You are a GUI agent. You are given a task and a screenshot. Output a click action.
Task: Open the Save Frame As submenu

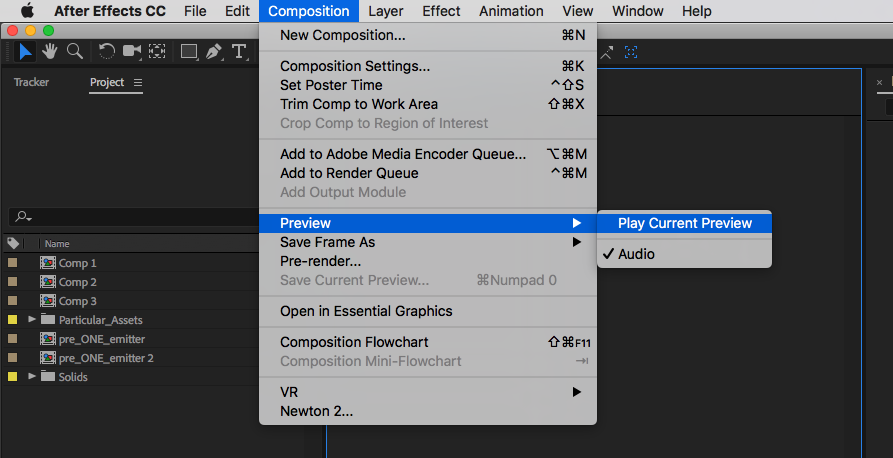click(428, 242)
